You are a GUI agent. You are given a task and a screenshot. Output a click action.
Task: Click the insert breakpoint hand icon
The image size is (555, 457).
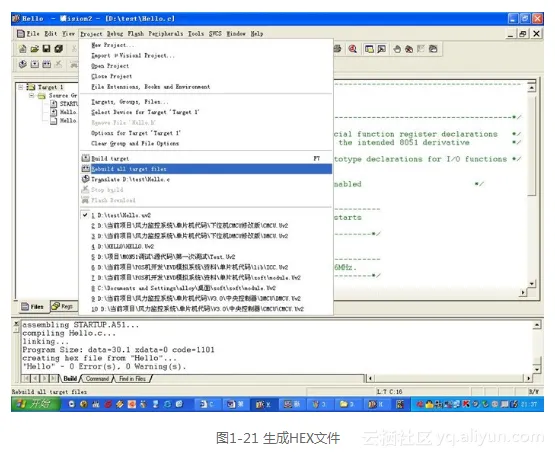397,49
